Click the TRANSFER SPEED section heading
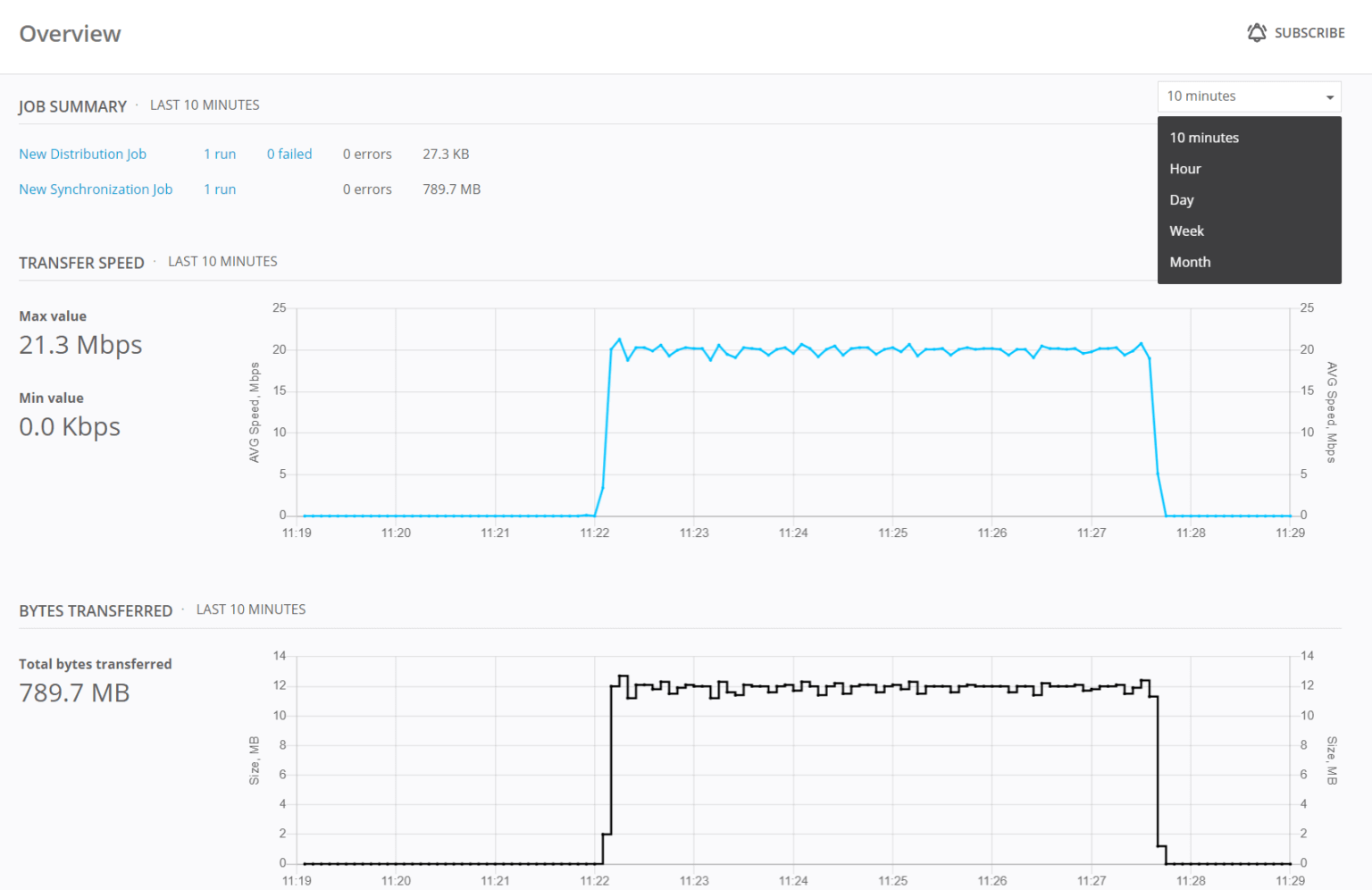The image size is (1372, 890). pos(81,262)
